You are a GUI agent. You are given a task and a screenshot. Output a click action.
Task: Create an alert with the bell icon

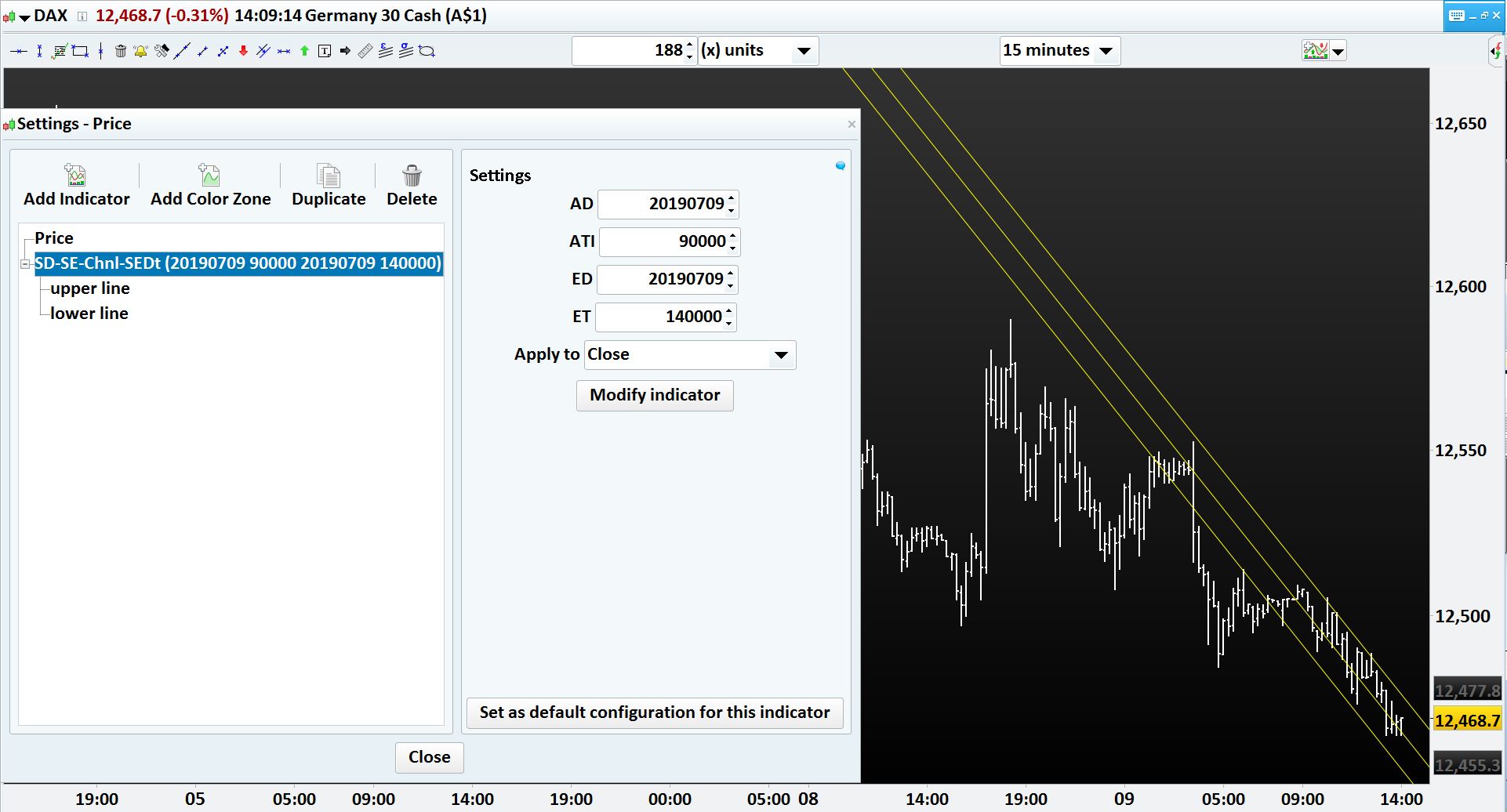141,52
